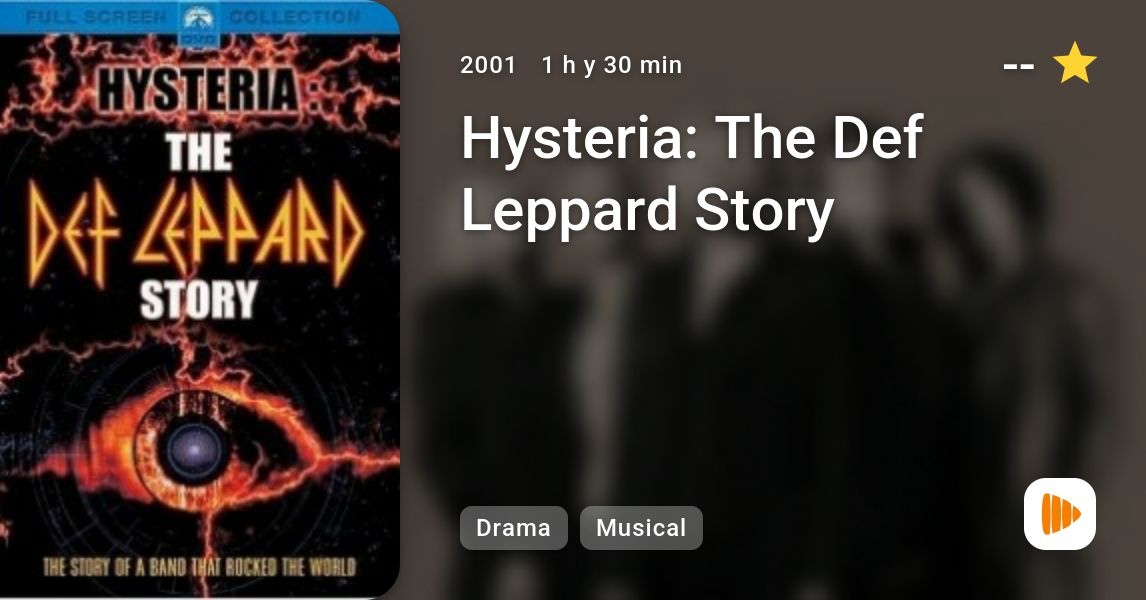The width and height of the screenshot is (1146, 600).
Task: Click the fiery eye graphic on poster
Action: tap(196, 449)
